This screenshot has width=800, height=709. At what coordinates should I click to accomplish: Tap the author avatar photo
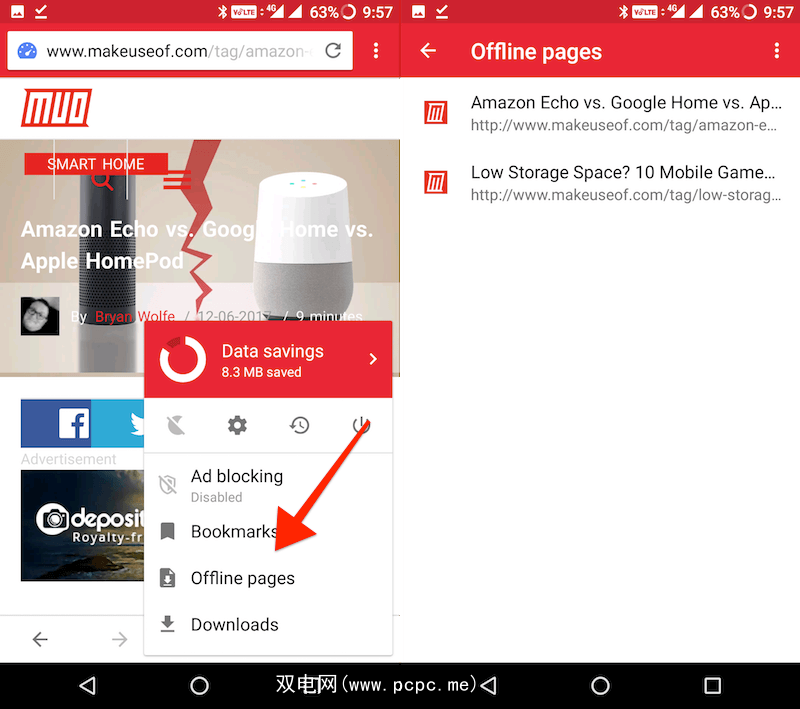(40, 316)
